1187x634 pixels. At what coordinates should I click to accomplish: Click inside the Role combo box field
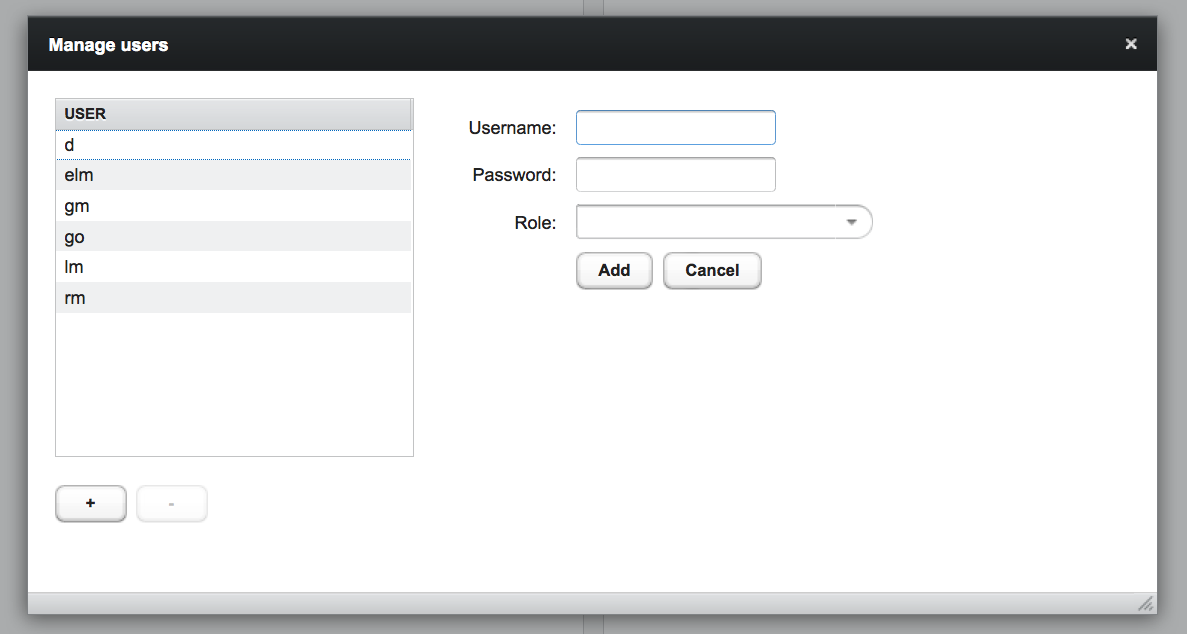click(x=706, y=222)
